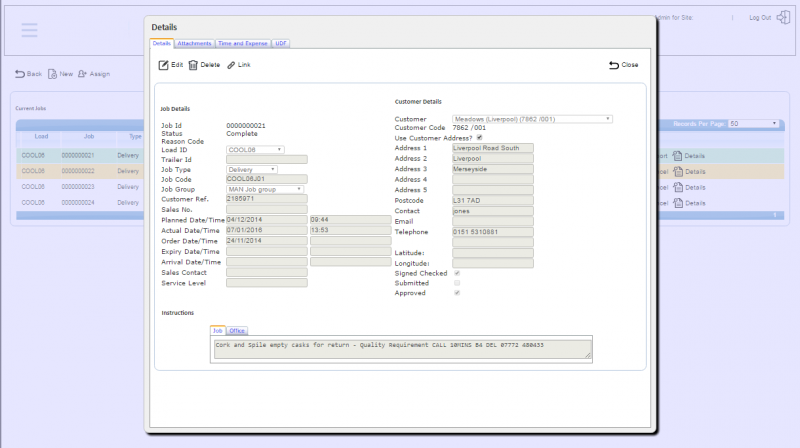Screen dimensions: 800x448
Task: Toggle Use Customer Address checkbox
Action: click(480, 138)
